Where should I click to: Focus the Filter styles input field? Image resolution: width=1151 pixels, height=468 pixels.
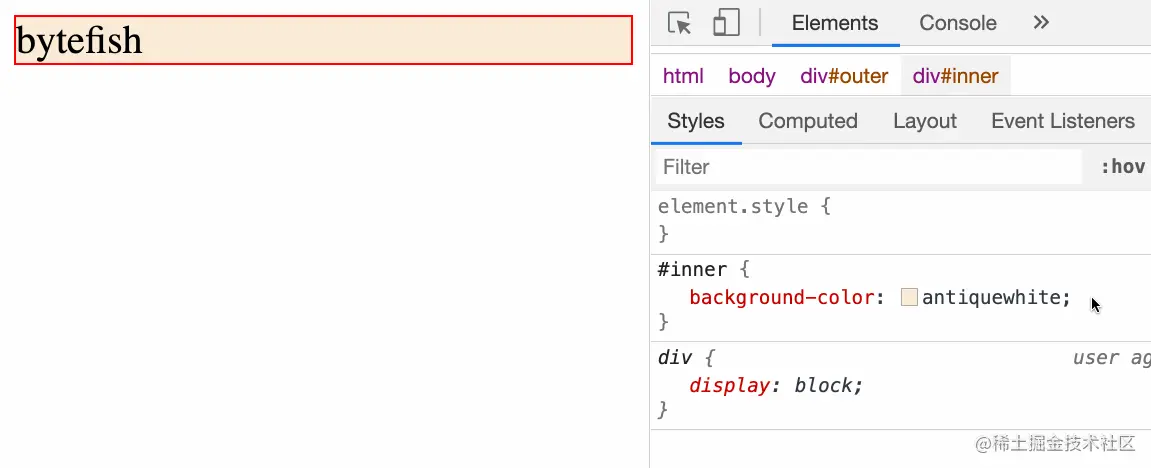click(x=868, y=167)
